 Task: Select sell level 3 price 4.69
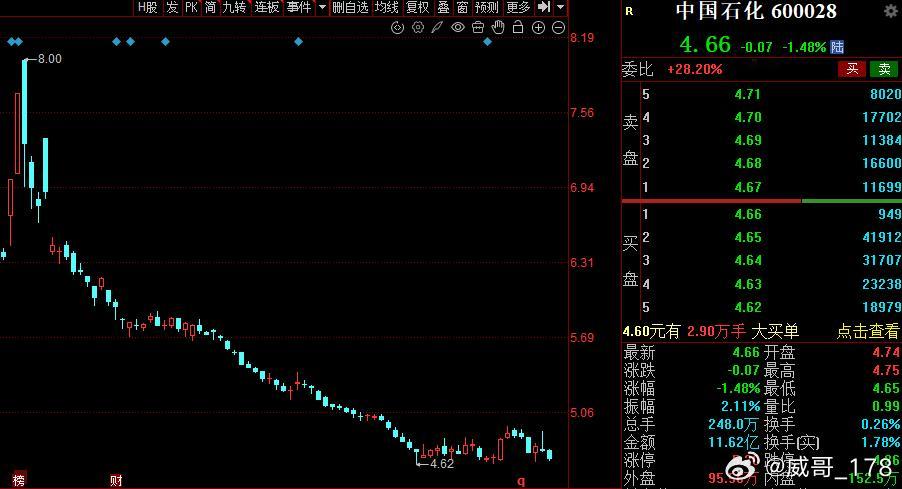point(748,140)
